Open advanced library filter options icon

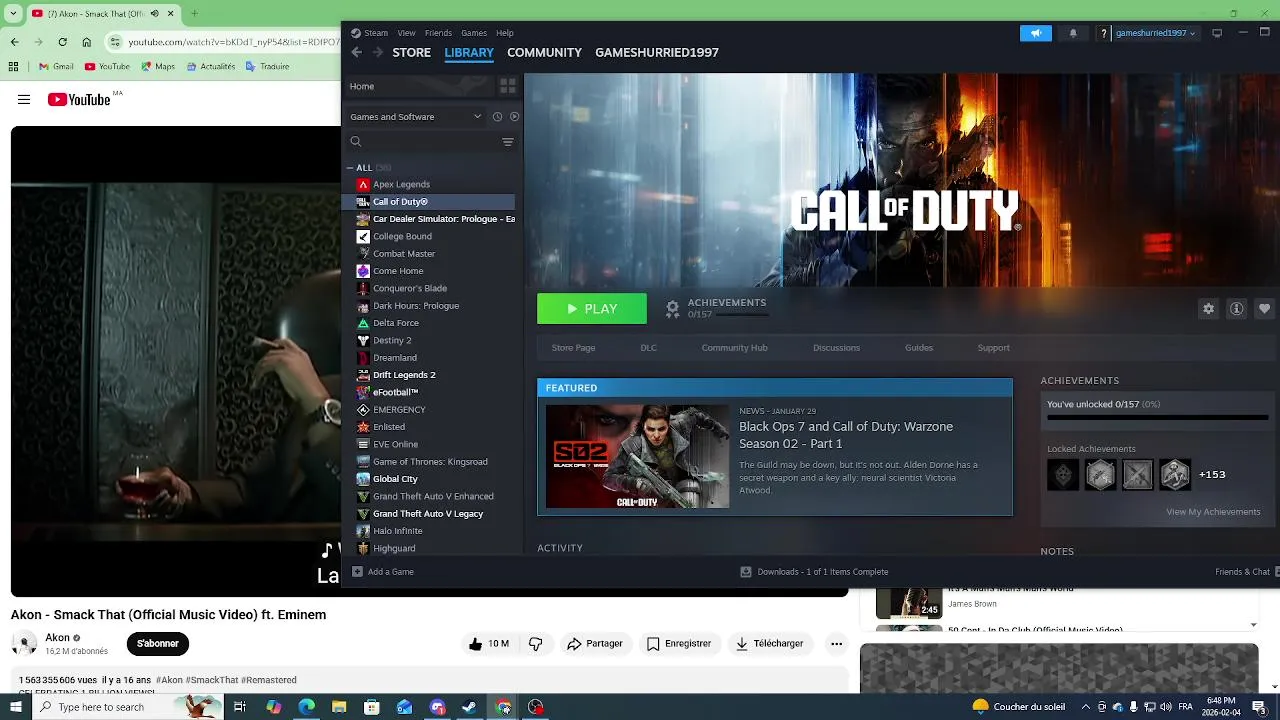click(x=508, y=142)
